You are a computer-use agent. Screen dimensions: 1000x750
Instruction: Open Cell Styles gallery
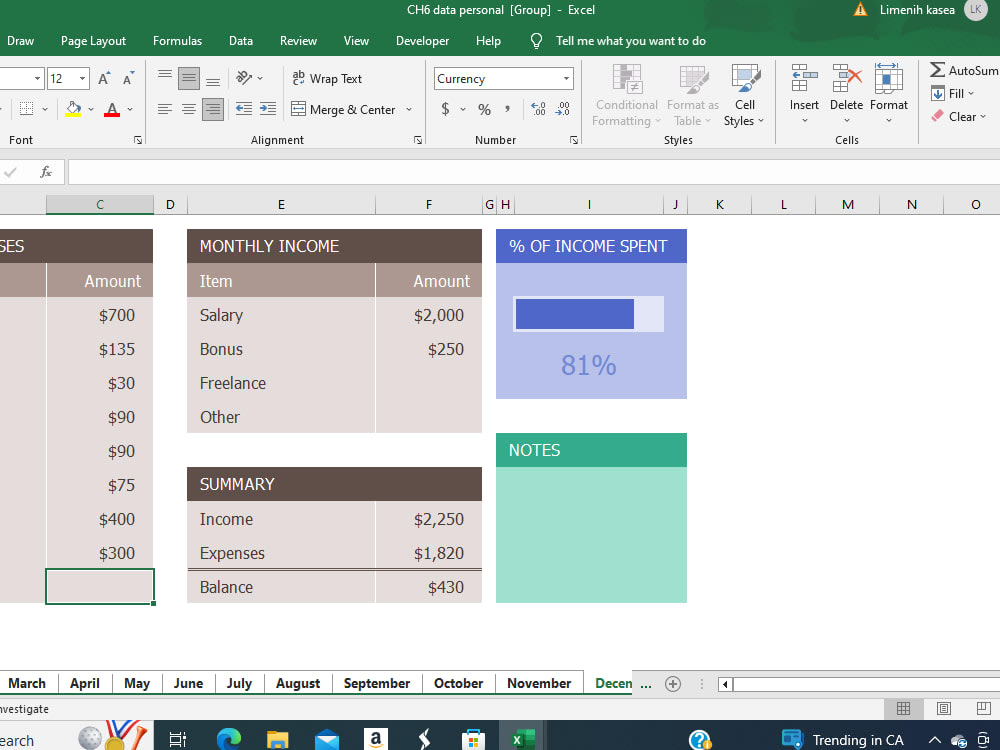coord(744,96)
